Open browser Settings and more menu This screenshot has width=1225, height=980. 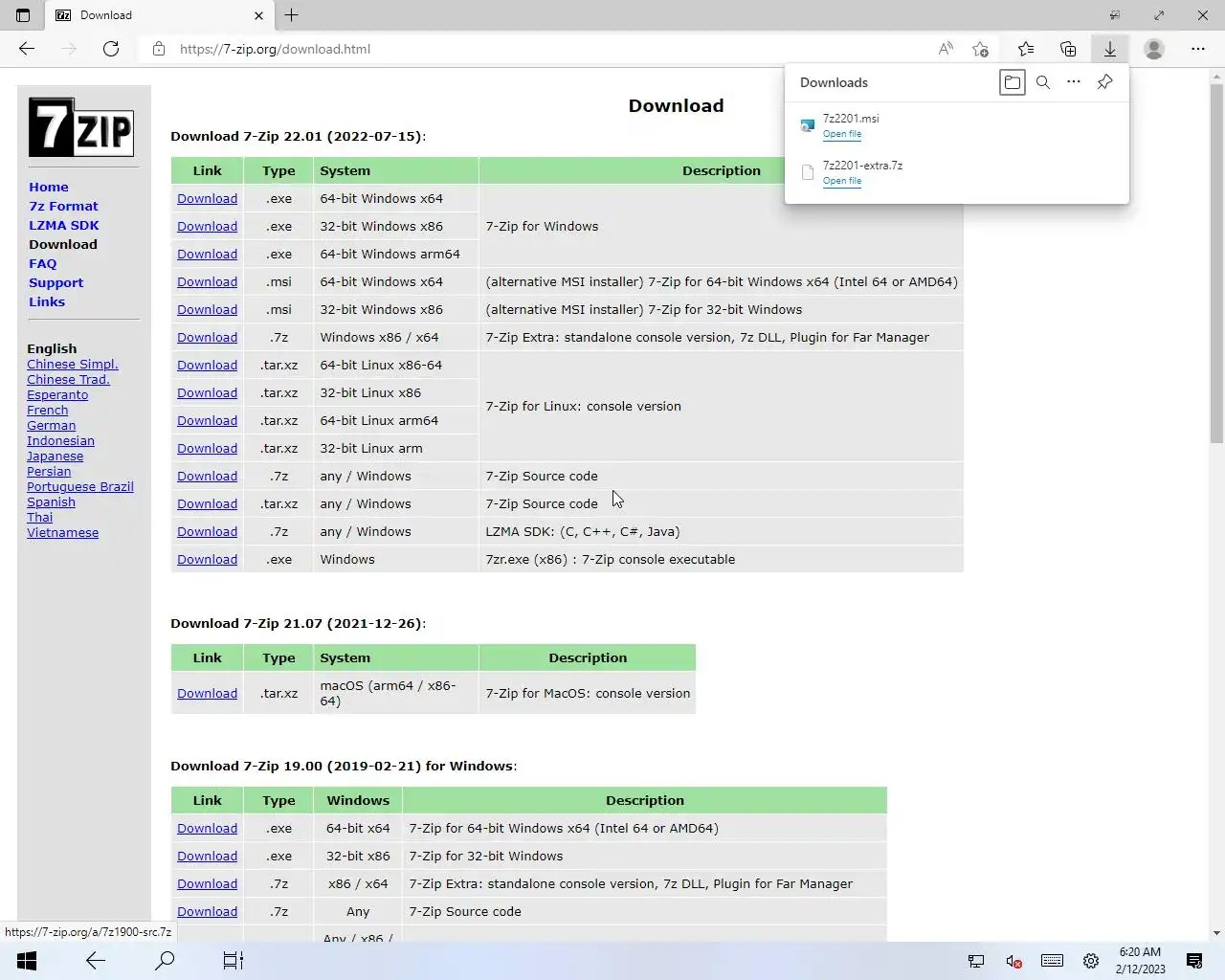[x=1198, y=49]
